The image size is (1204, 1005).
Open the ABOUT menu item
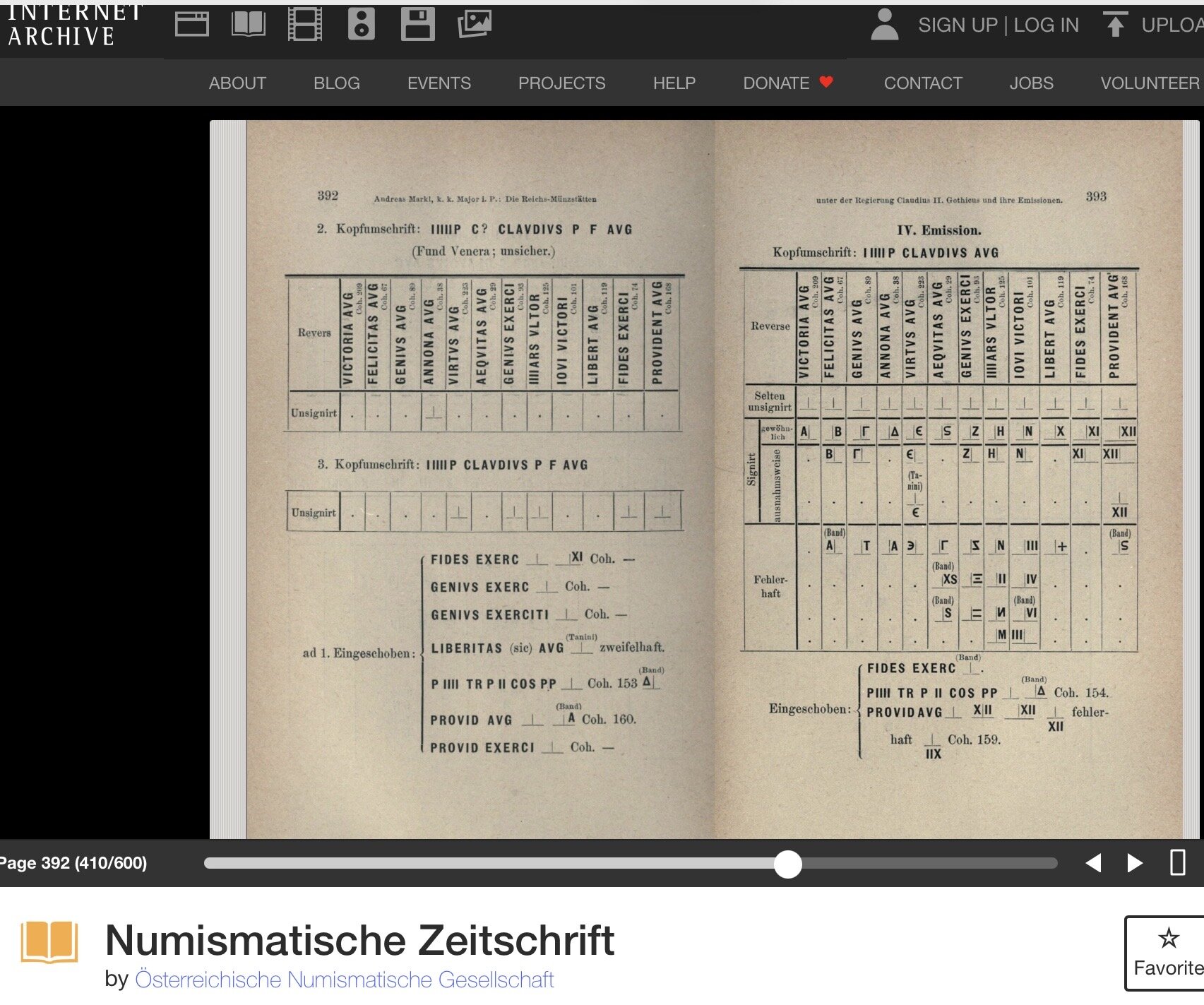(x=237, y=83)
